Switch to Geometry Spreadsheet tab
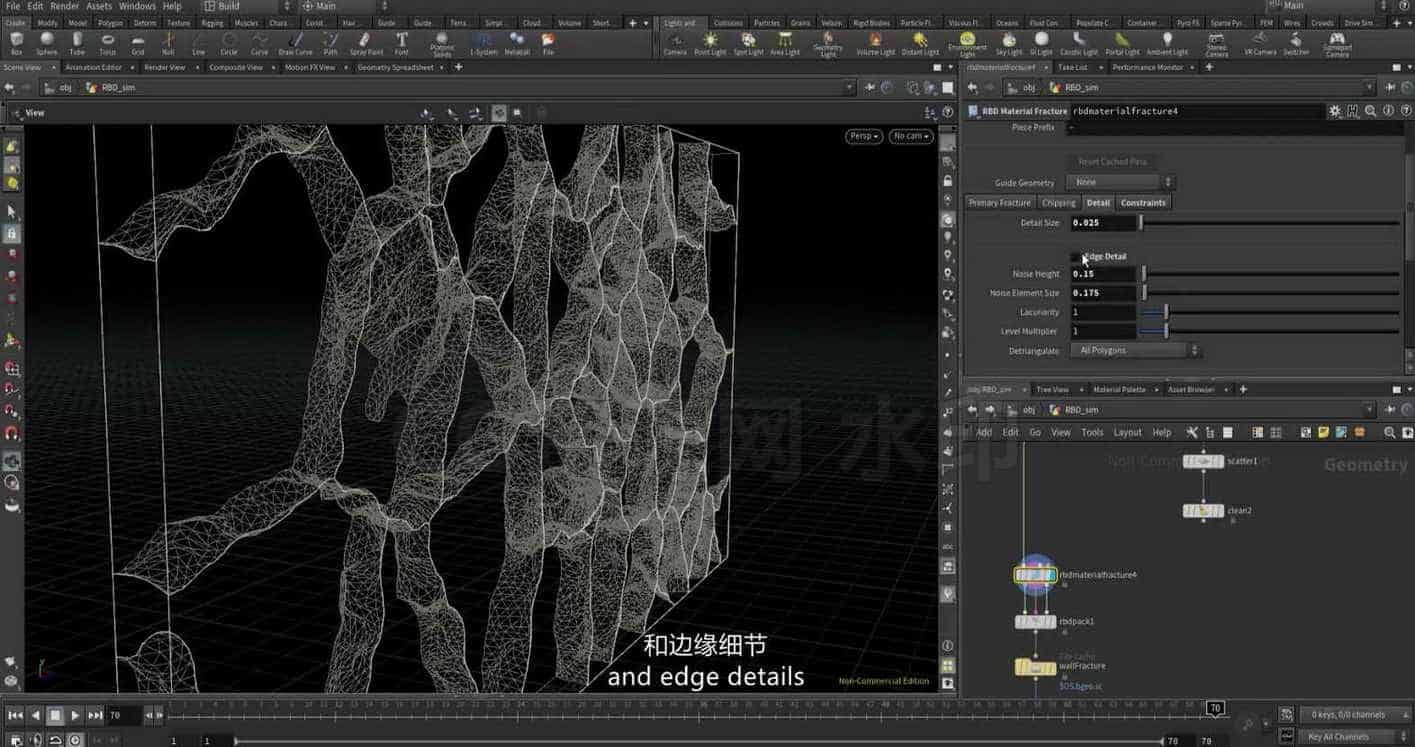 tap(396, 67)
